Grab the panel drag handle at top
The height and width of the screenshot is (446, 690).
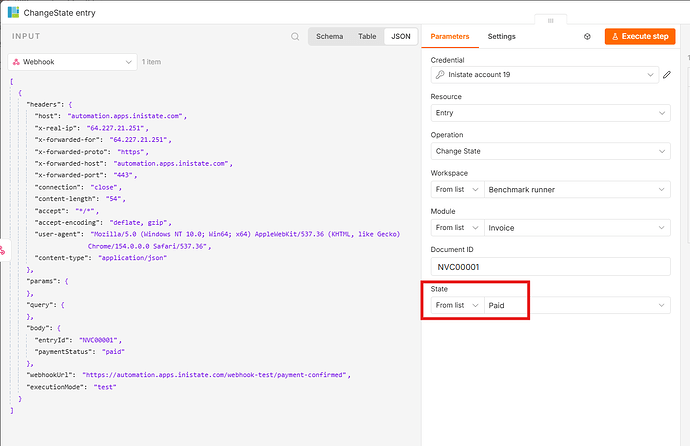pyautogui.click(x=550, y=21)
